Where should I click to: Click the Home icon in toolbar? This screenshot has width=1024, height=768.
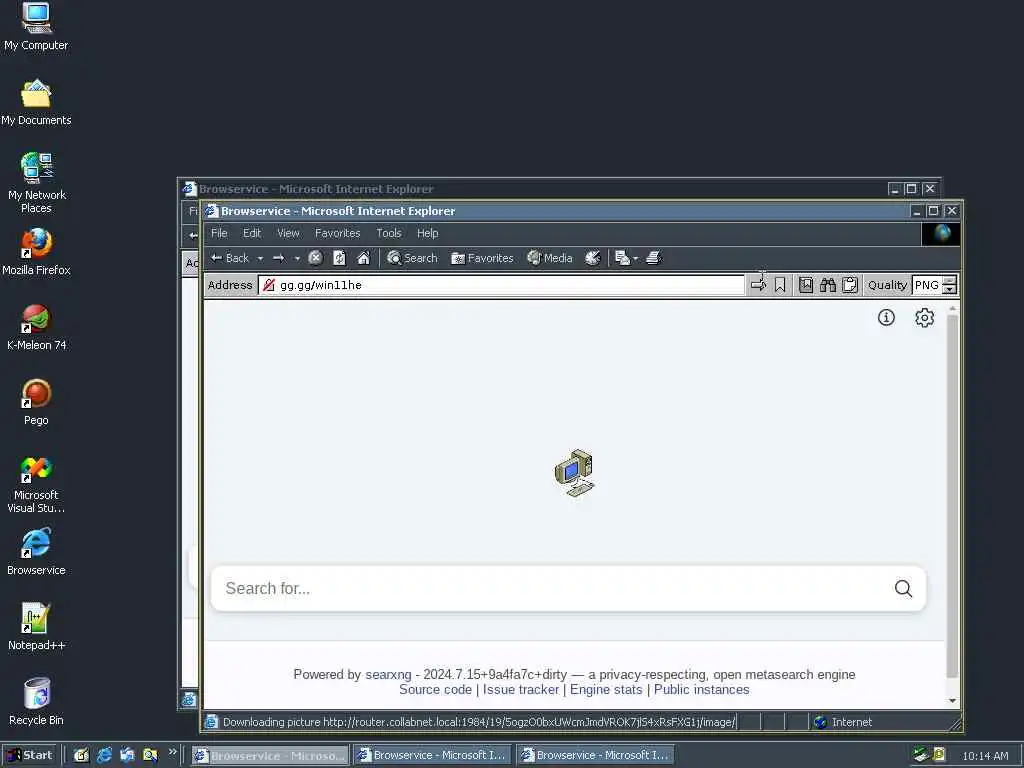pos(364,258)
